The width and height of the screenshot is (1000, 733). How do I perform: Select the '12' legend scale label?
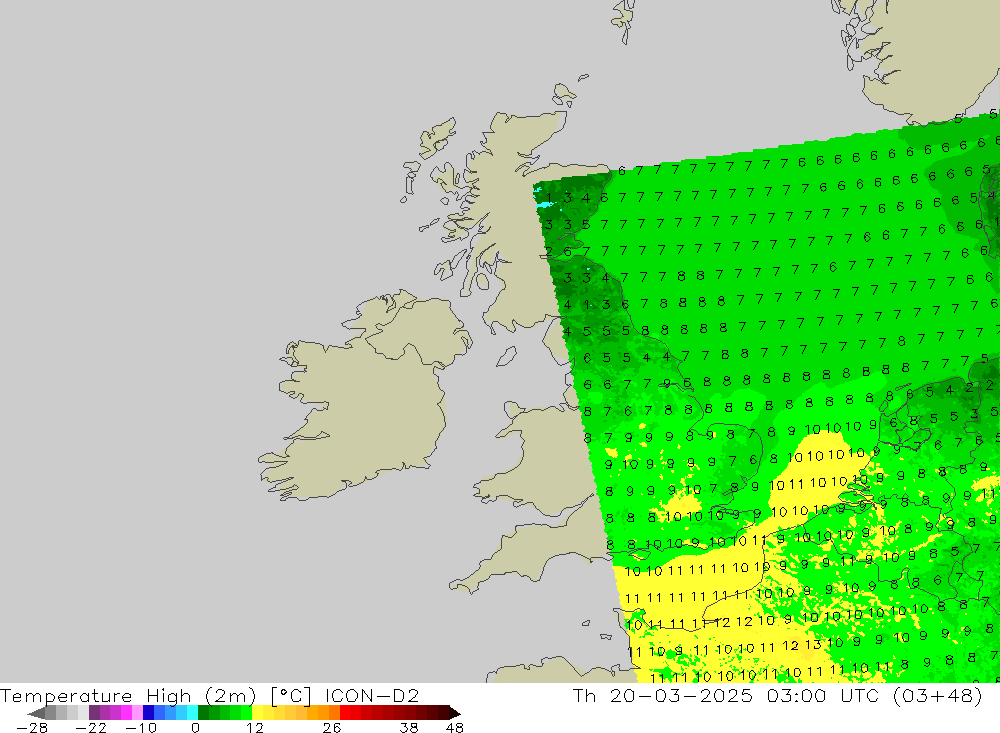(255, 728)
